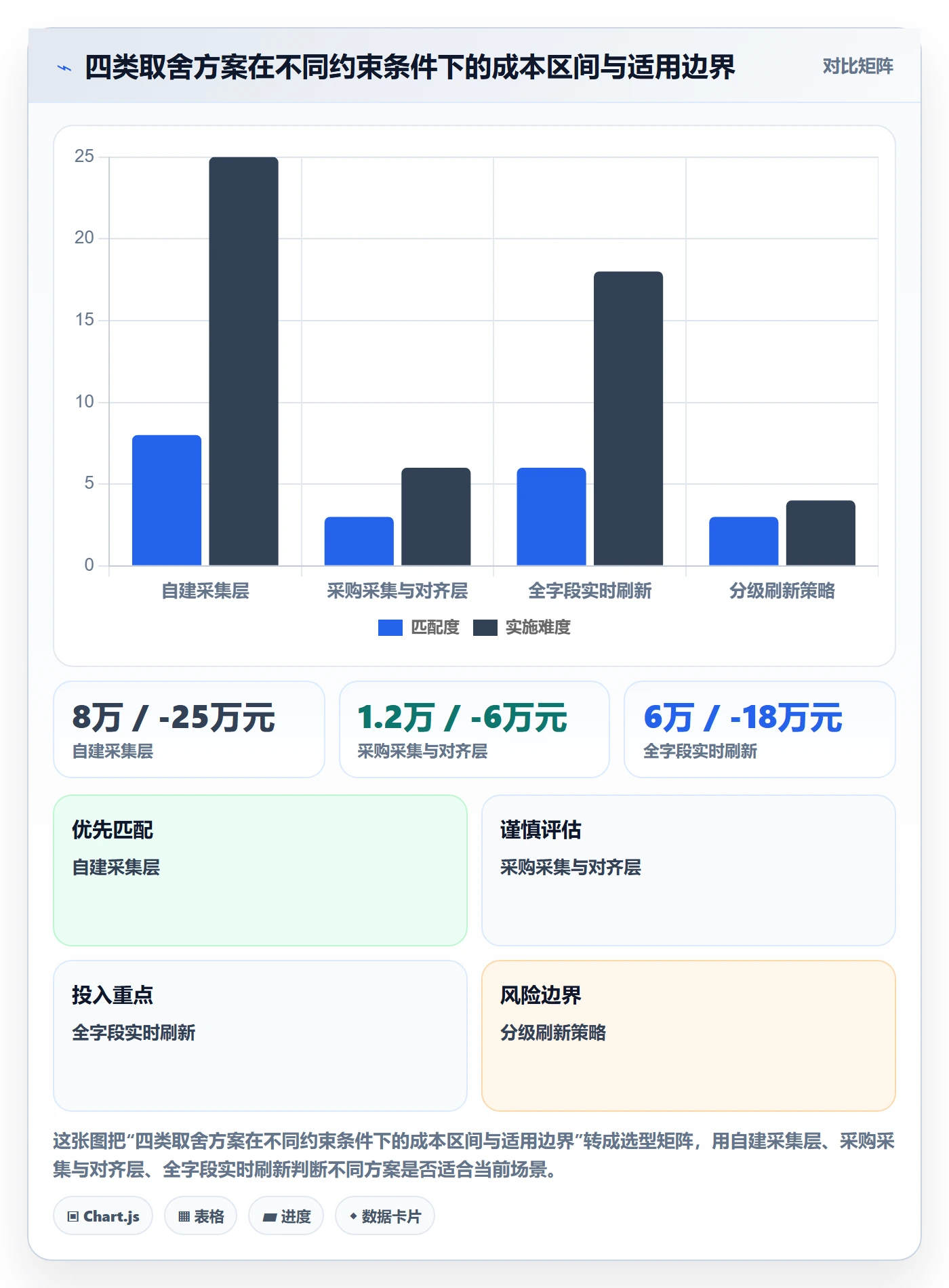The height and width of the screenshot is (1288, 949).
Task: Click the 匹配度 legend text
Action: click(435, 628)
